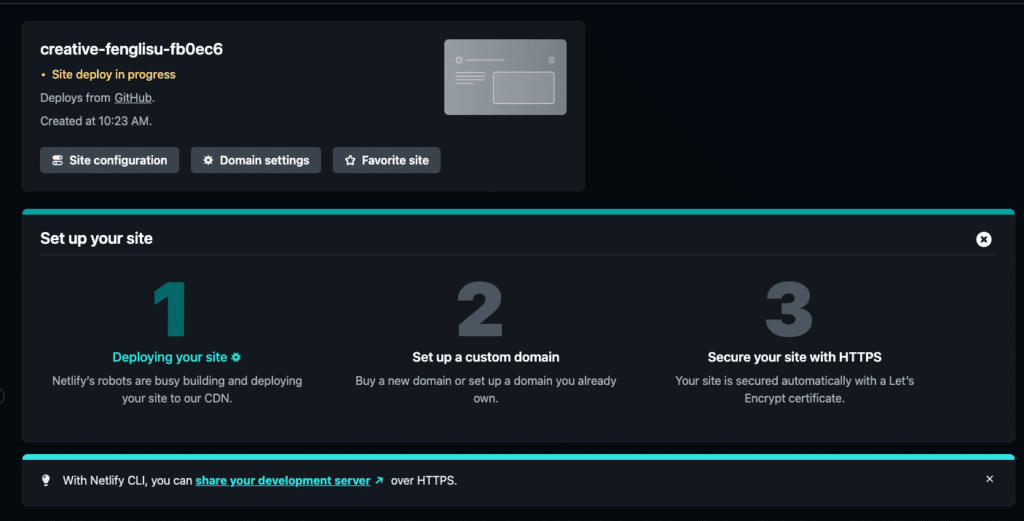Click Netlify's robots description text
The height and width of the screenshot is (521, 1024).
point(177,389)
